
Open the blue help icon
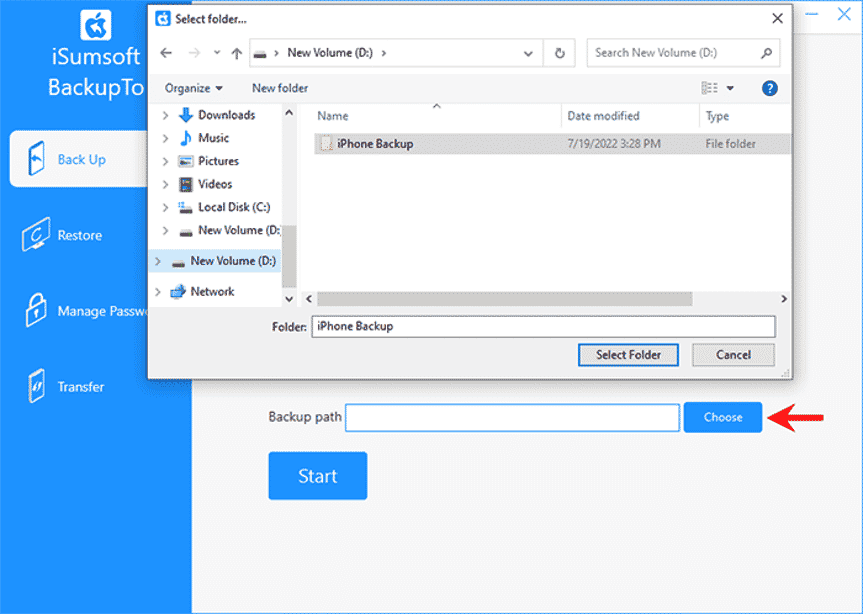point(769,88)
